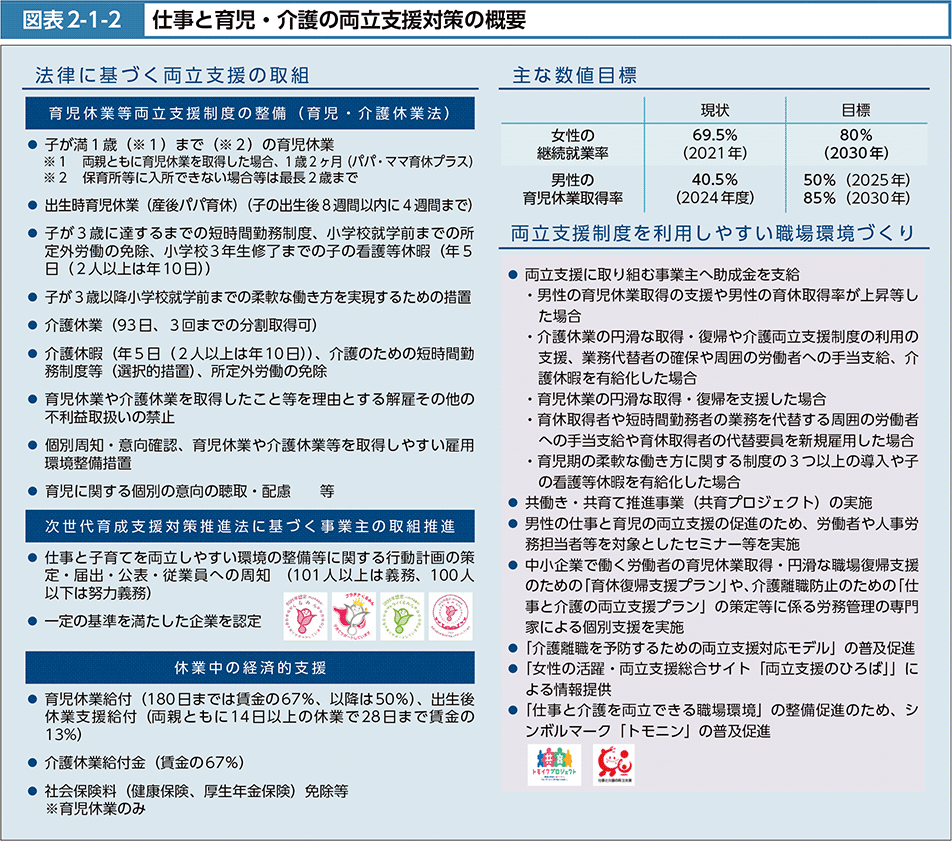Click the note ※育児休業のみ
Image resolution: width=952 pixels, height=841 pixels.
95,809
